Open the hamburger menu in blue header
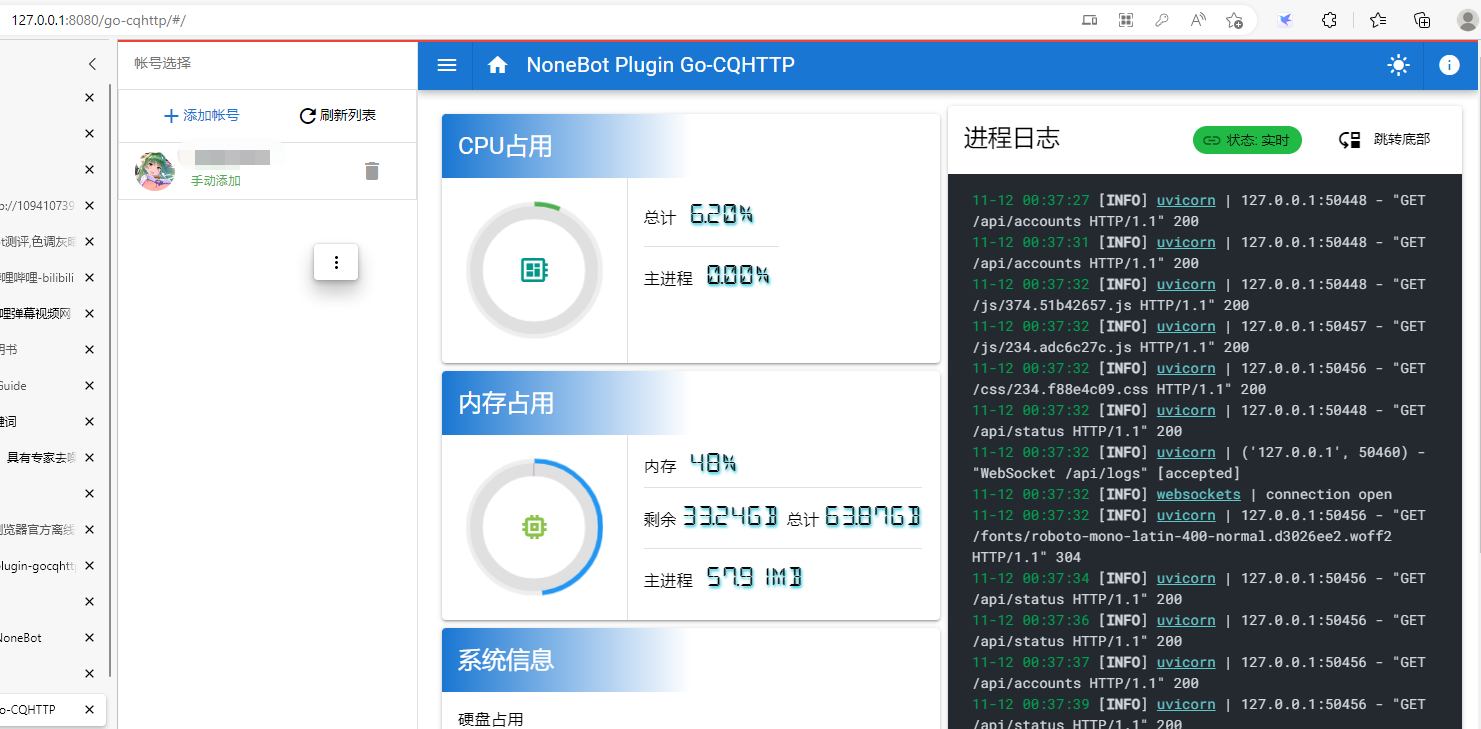1481x729 pixels. (x=447, y=65)
